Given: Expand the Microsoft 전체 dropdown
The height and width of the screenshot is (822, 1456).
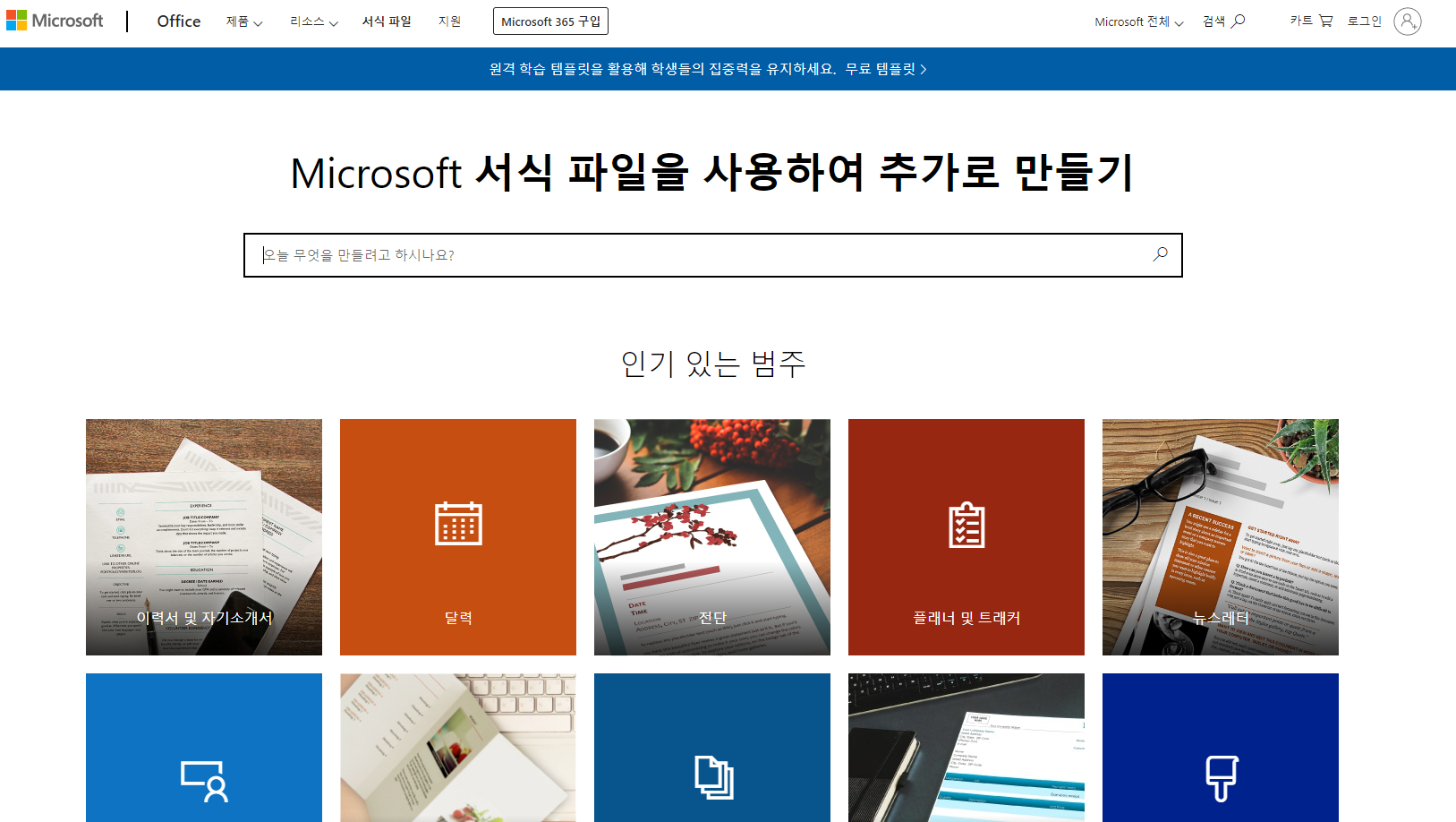Looking at the screenshot, I should [x=1138, y=21].
